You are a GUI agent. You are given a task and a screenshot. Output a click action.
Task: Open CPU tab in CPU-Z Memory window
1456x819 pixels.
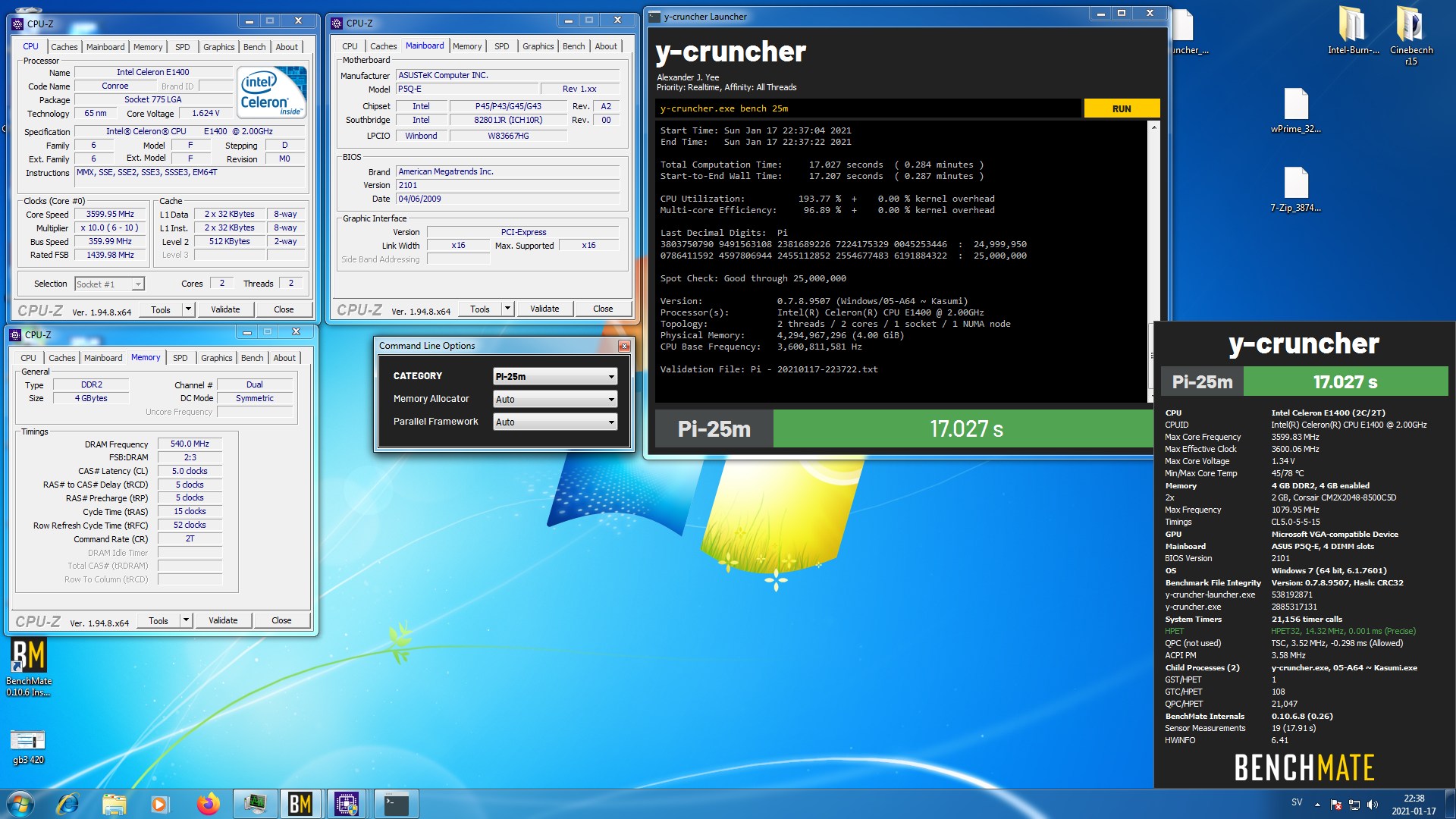pos(28,358)
